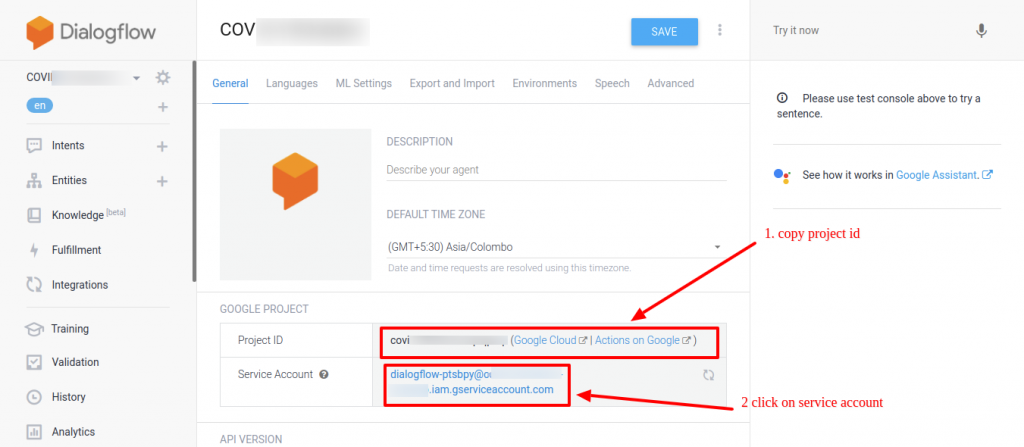Click the Knowledge book icon

[x=34, y=215]
